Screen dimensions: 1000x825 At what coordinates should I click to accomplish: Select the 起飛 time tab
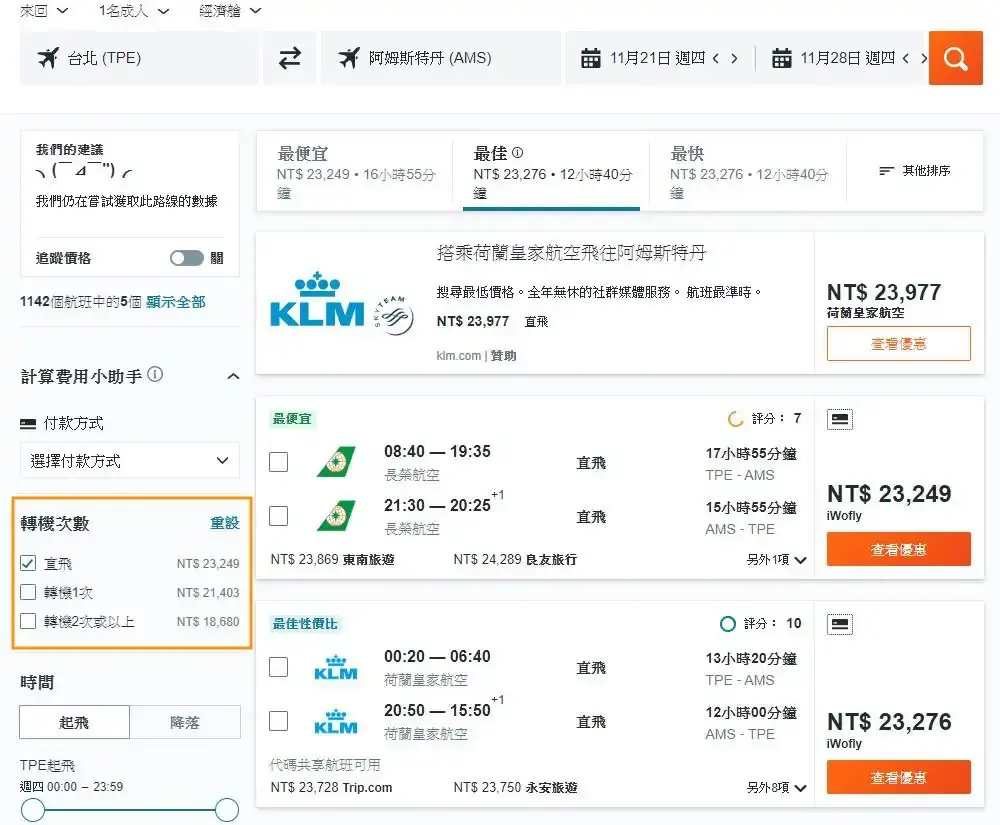coord(75,722)
